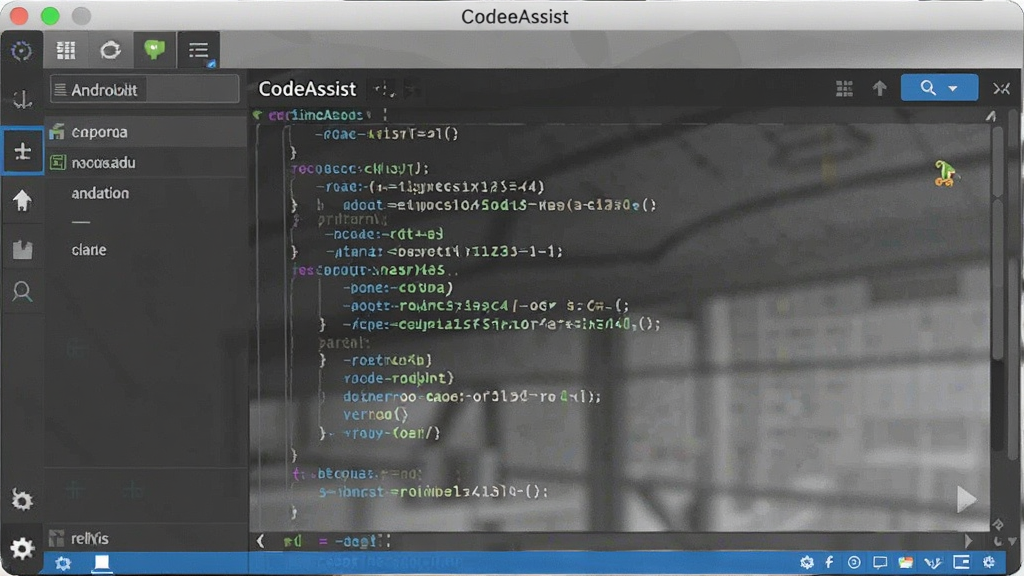Click the rightmost gear in status bar
1024x576 pixels.
point(989,562)
